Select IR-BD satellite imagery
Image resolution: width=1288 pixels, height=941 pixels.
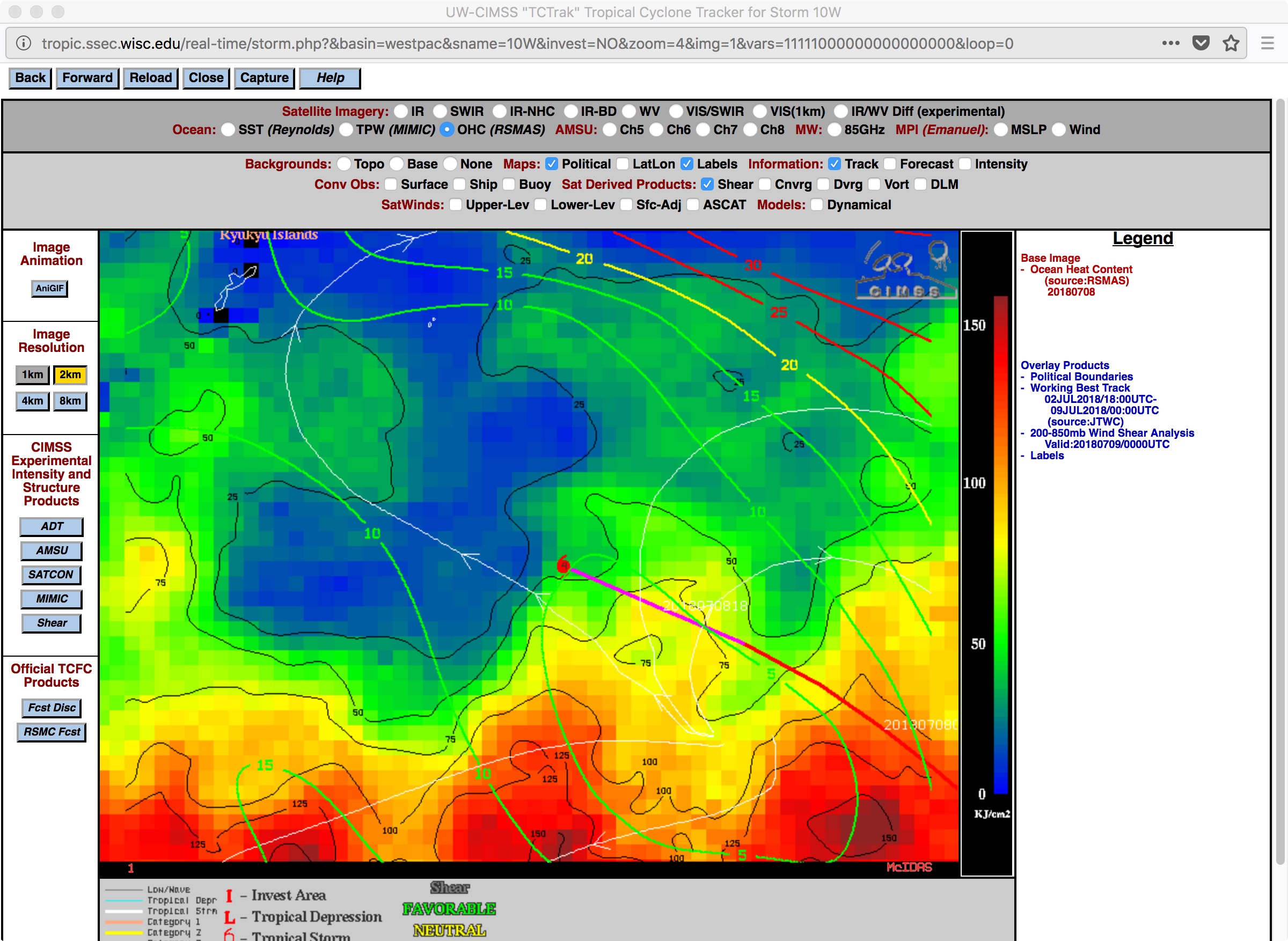click(x=571, y=111)
